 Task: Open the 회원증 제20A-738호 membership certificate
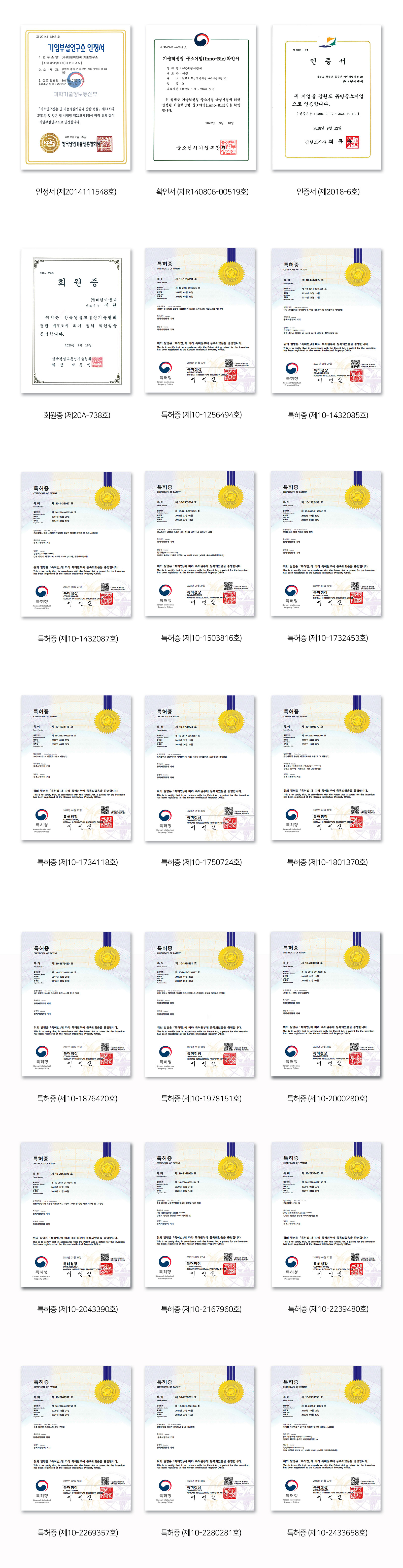tap(76, 321)
